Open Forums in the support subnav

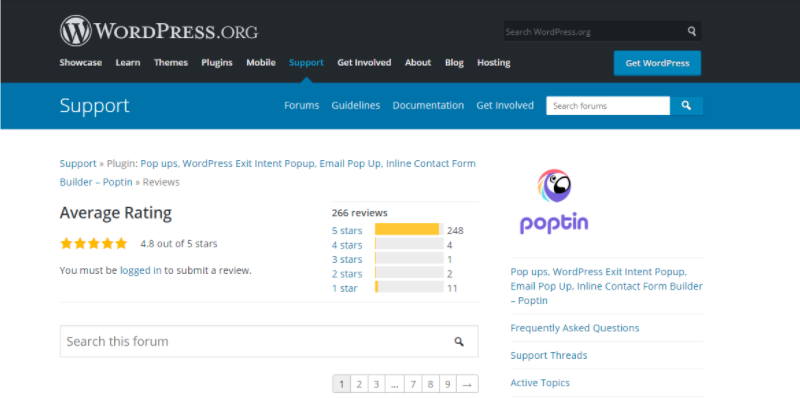302,106
